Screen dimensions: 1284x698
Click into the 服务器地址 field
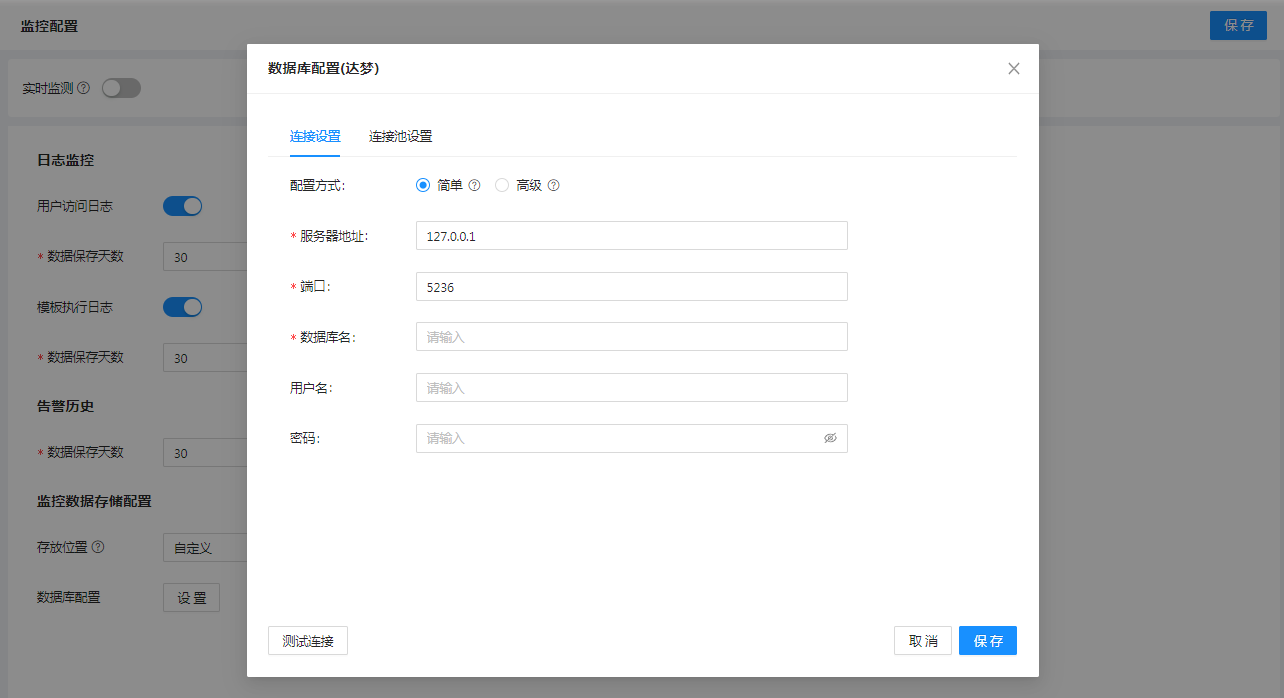[631, 236]
